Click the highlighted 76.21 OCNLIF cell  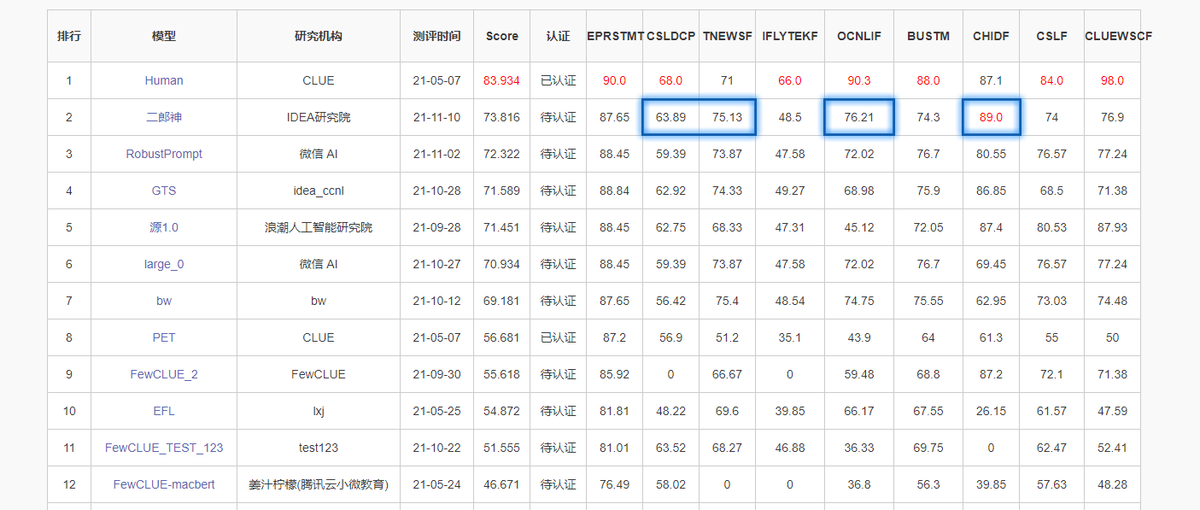[858, 118]
